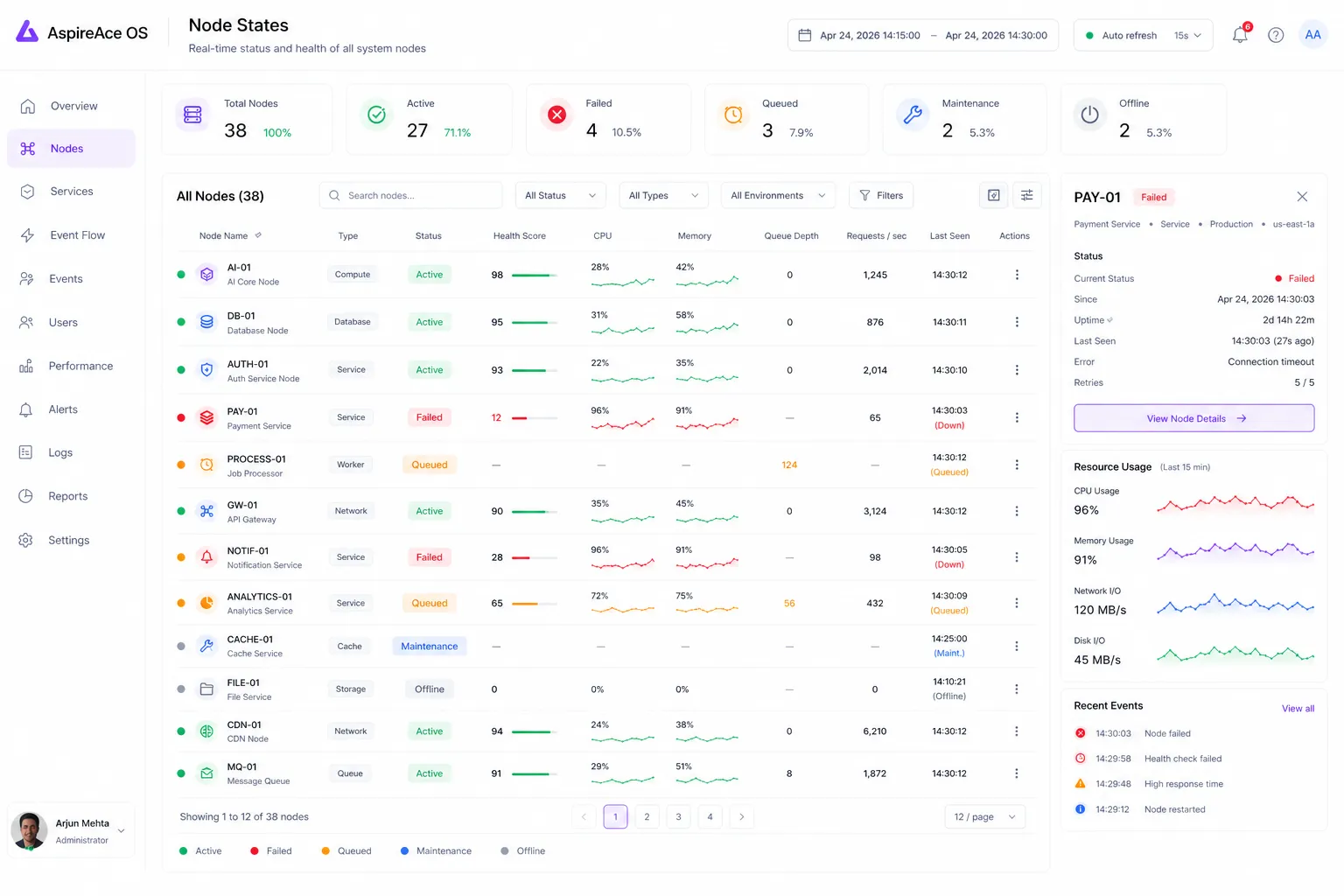Image resolution: width=1344 pixels, height=896 pixels.
Task: Click the NOTIF-01 bell icon
Action: tap(206, 557)
